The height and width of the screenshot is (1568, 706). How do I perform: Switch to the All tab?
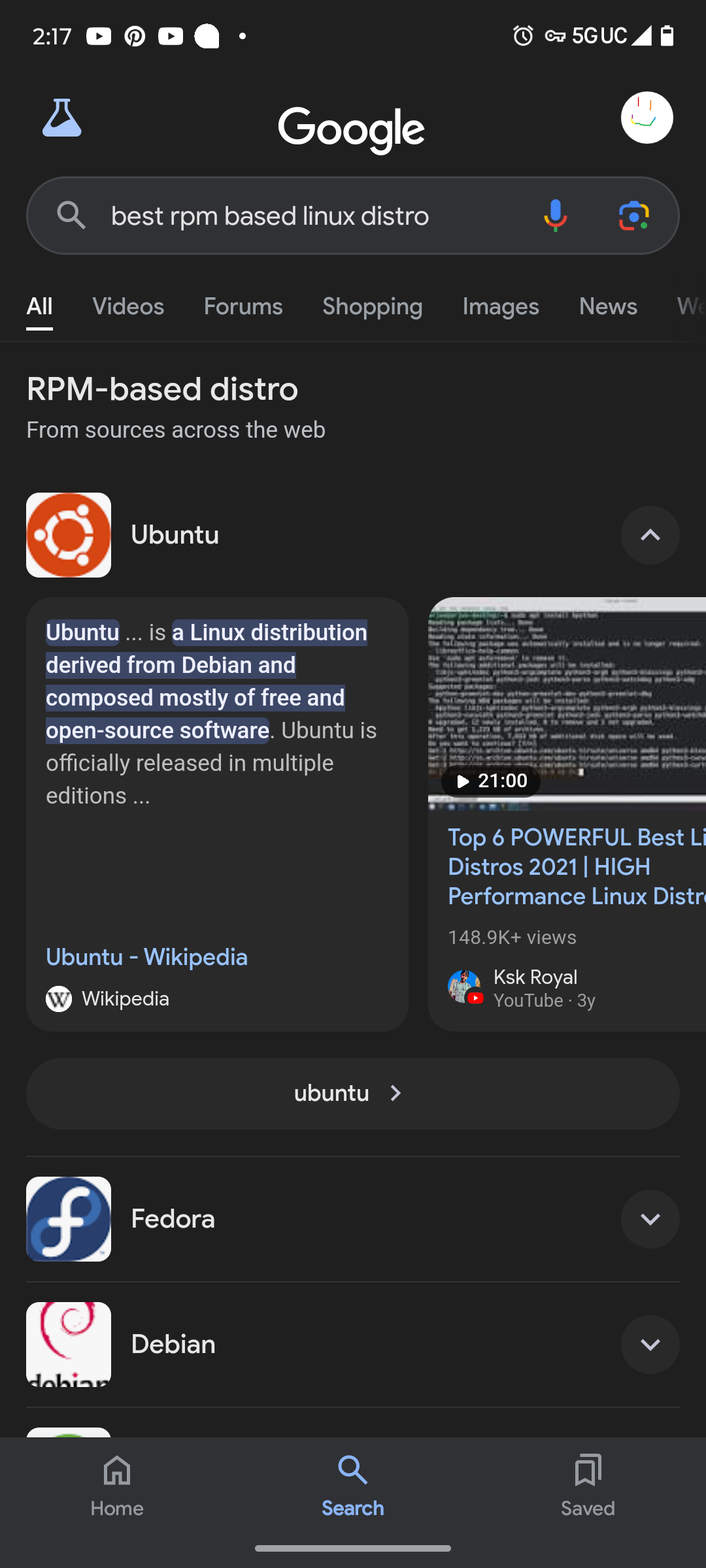39,306
